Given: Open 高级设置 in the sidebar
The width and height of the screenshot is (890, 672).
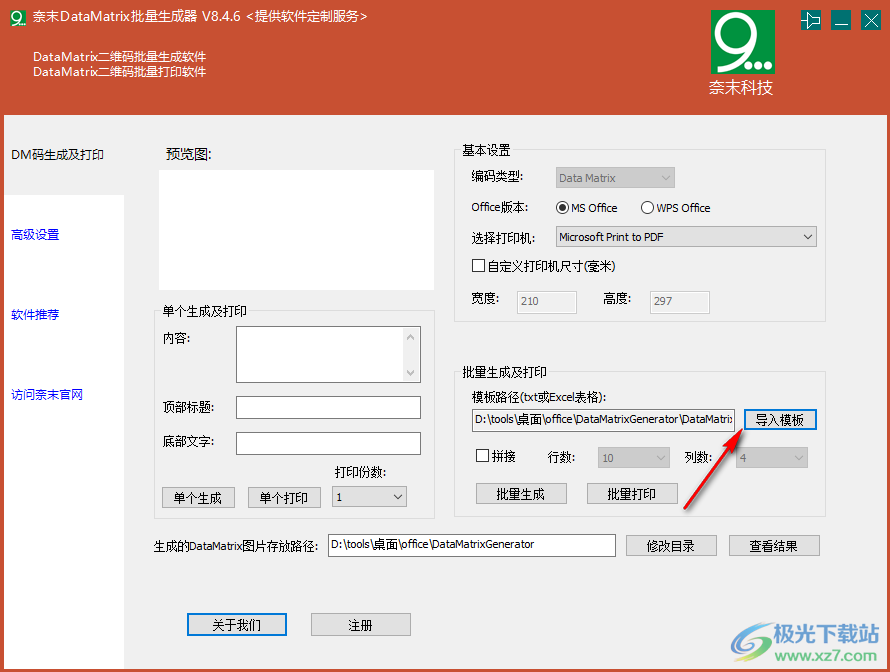Looking at the screenshot, I should [x=35, y=234].
